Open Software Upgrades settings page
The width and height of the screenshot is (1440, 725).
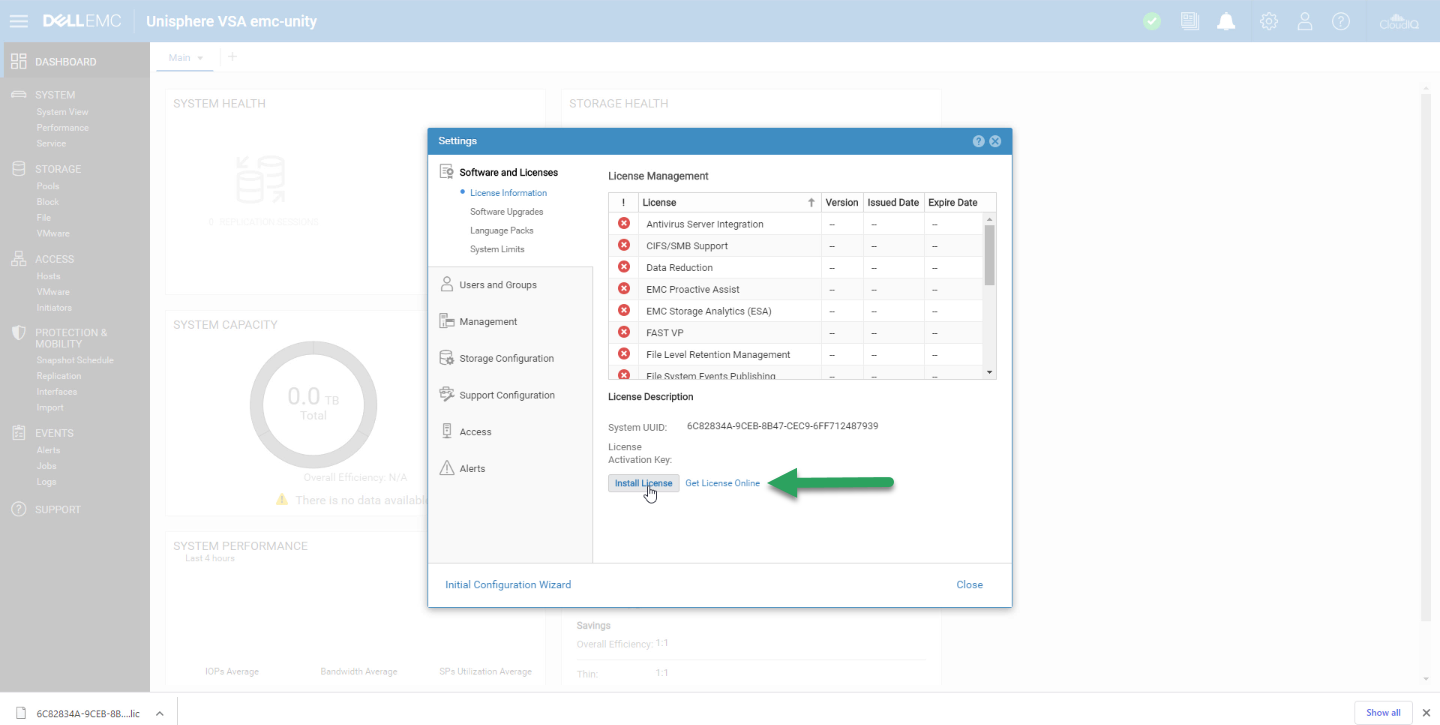pos(507,212)
